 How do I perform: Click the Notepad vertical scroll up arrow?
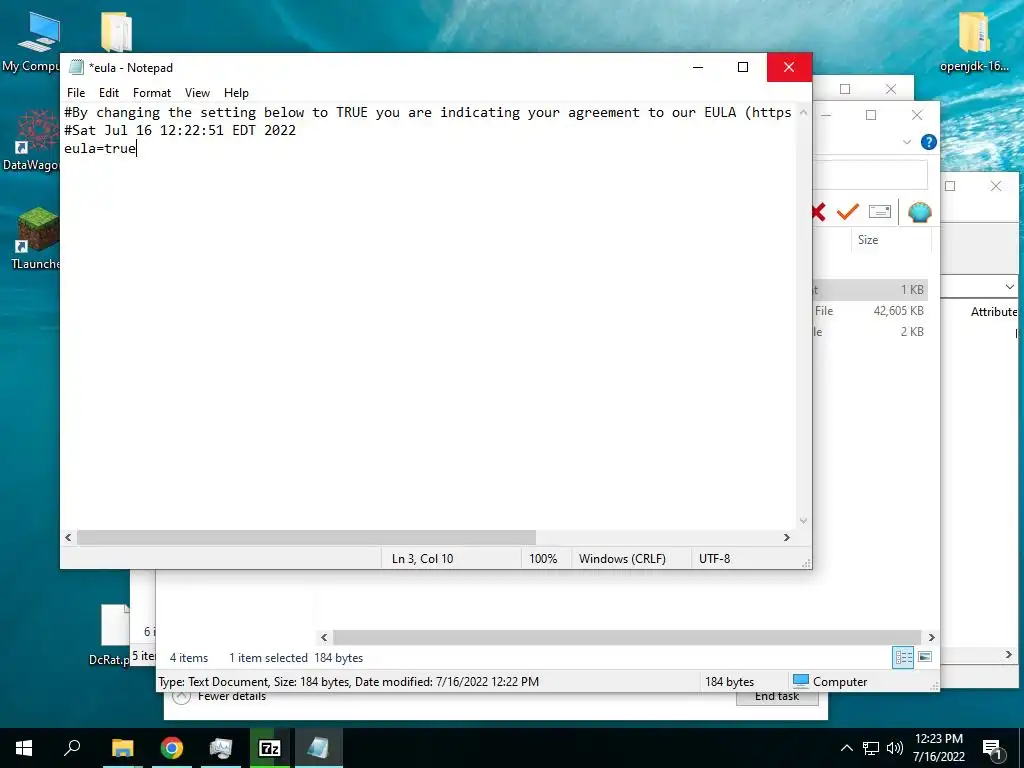(x=803, y=112)
